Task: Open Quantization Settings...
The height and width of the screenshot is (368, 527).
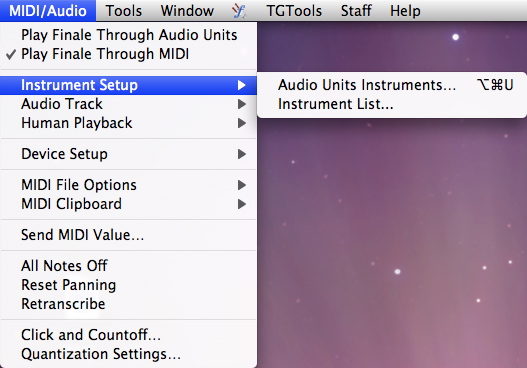Action: click(x=128, y=354)
